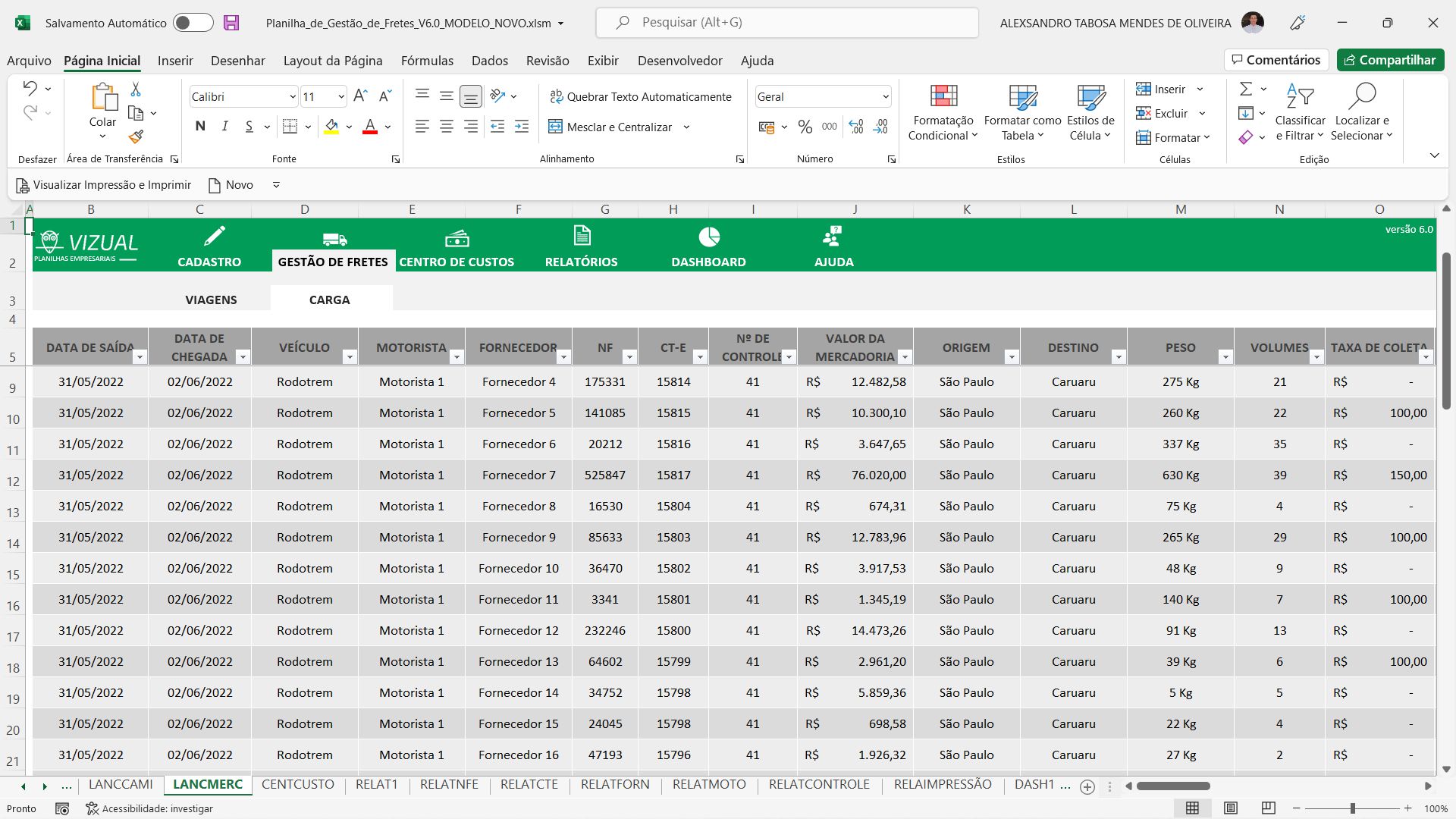Open the CENTCUSTO sheet tab
Image resolution: width=1456 pixels, height=819 pixels.
298,784
